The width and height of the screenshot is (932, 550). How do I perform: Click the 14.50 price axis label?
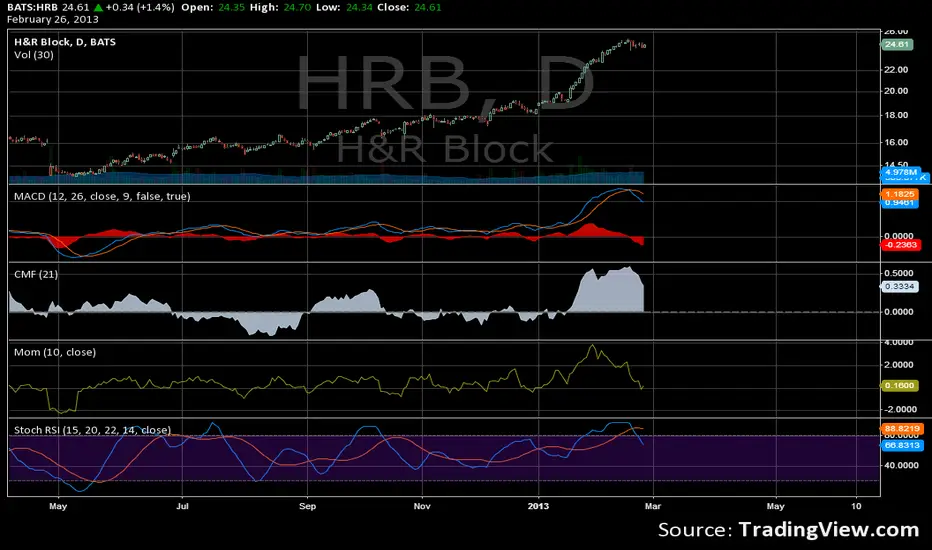click(896, 165)
